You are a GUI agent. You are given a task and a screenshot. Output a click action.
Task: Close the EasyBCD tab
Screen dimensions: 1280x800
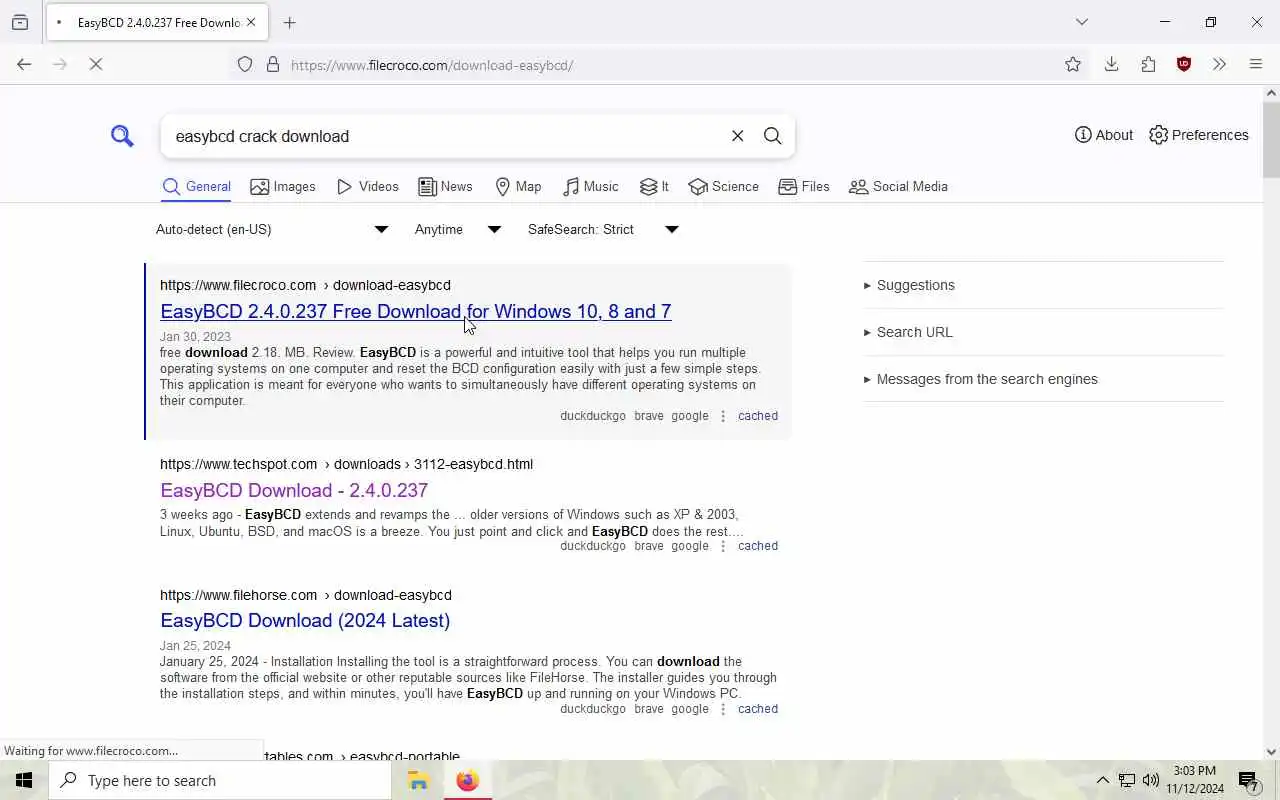tap(251, 22)
